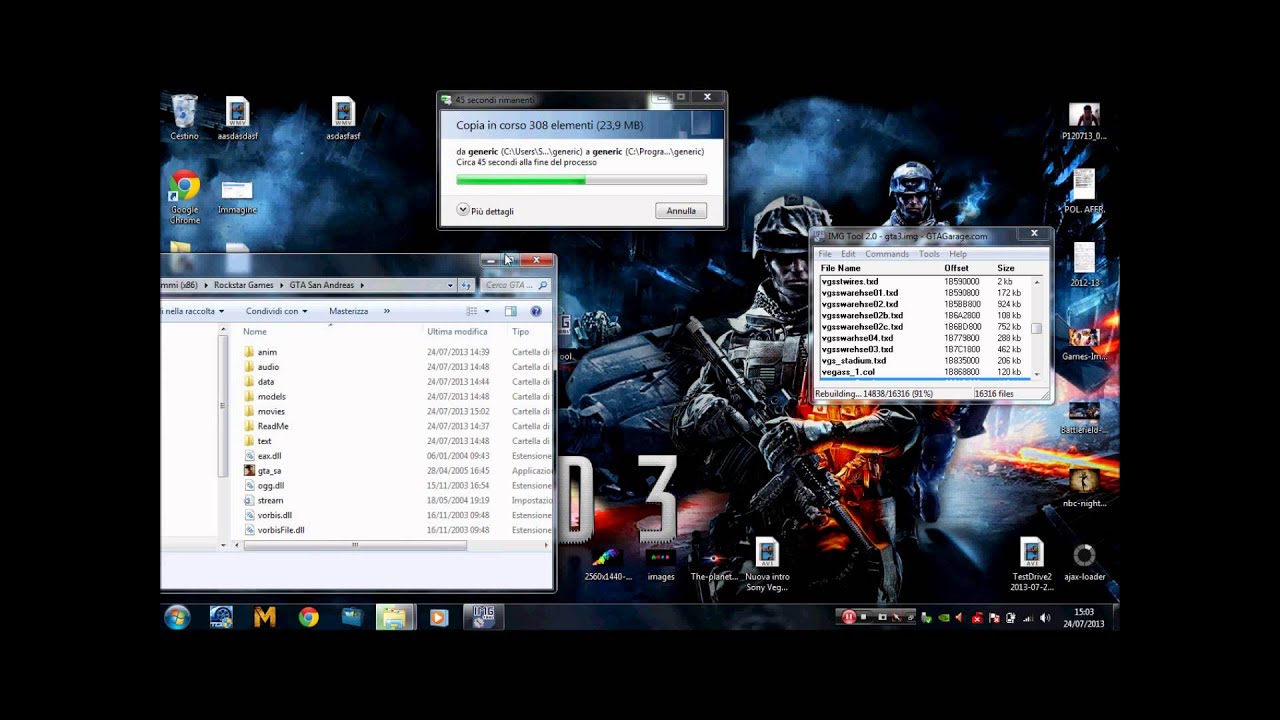Select the P120713_0... desktop image icon
The width and height of the screenshot is (1280, 720).
point(1084,121)
